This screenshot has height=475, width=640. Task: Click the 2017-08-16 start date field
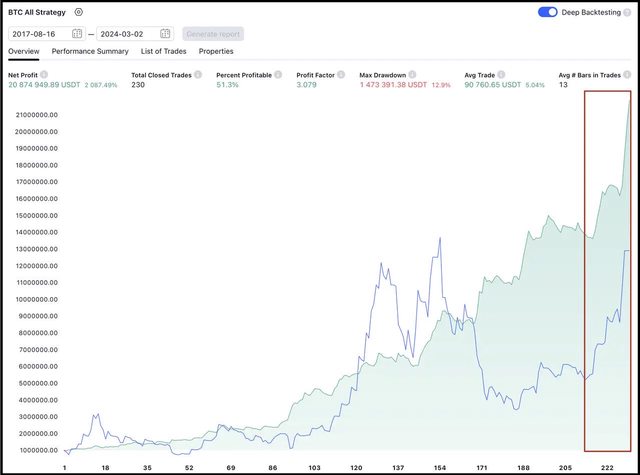(38, 33)
